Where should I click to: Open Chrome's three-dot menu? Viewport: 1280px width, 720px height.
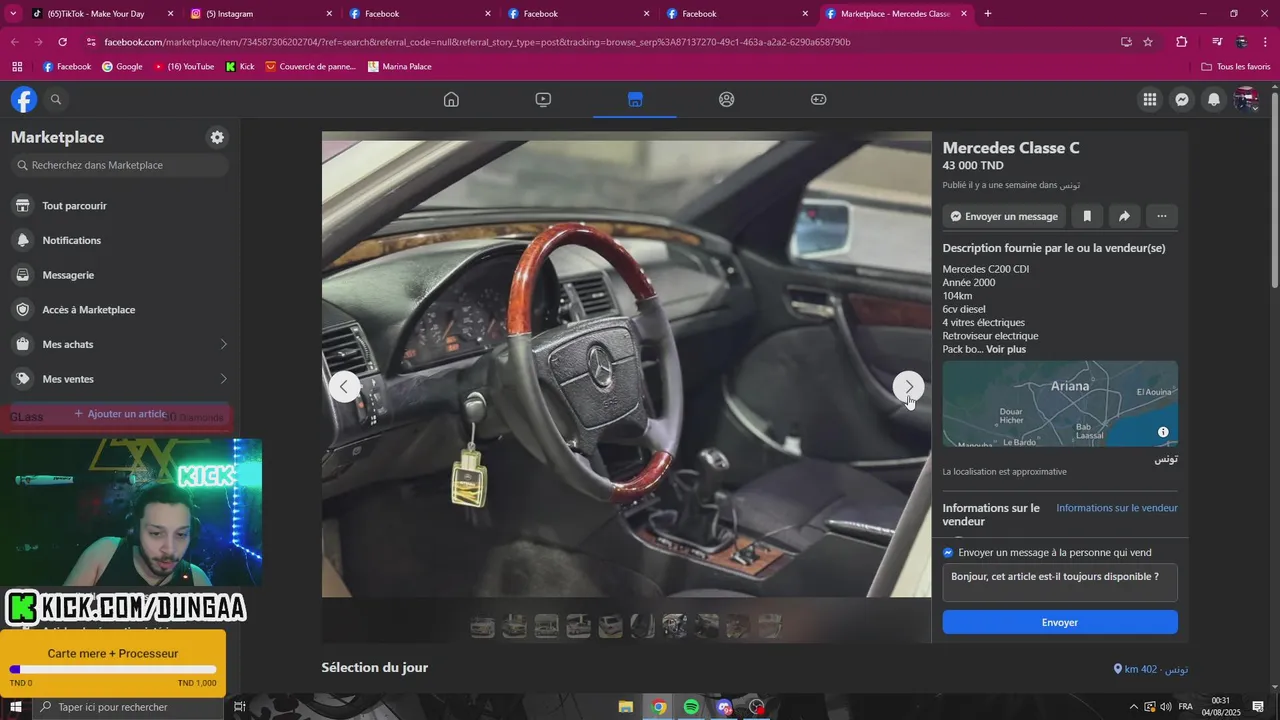tap(1265, 42)
